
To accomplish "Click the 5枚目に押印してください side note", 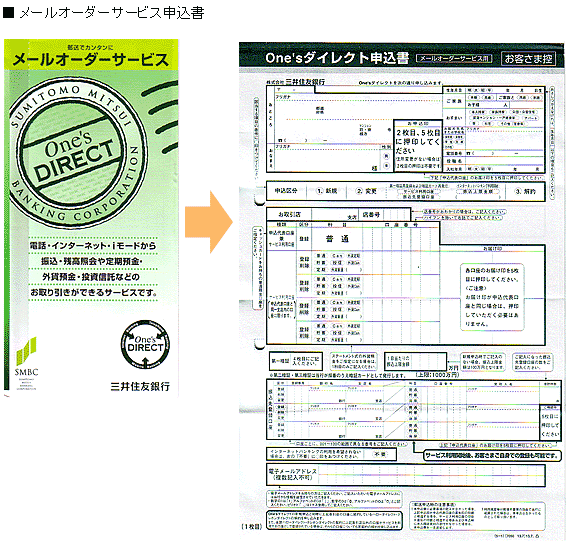I will [550, 423].
